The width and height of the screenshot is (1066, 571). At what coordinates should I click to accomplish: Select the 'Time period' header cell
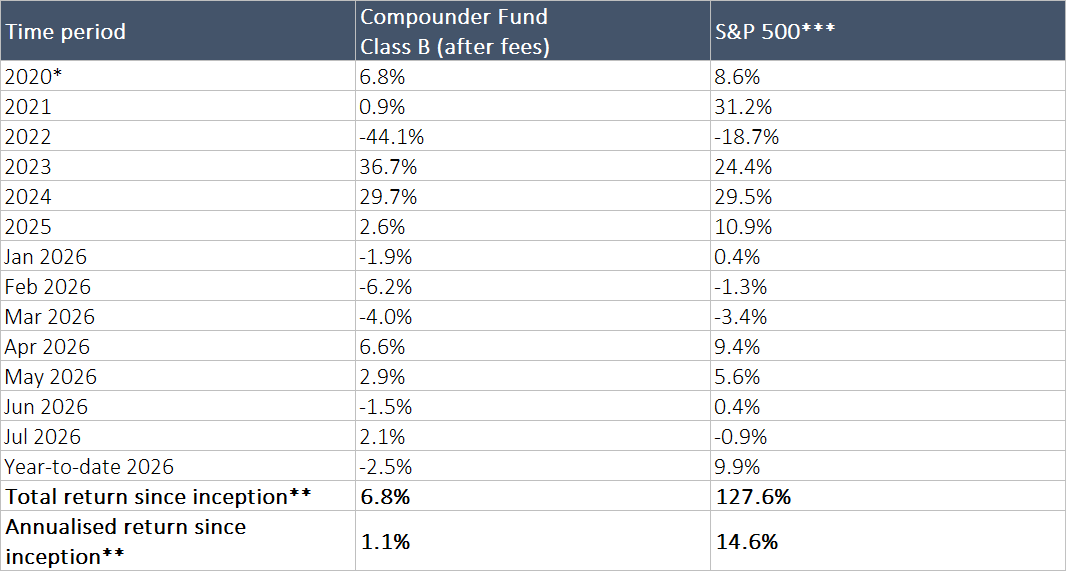(x=177, y=31)
